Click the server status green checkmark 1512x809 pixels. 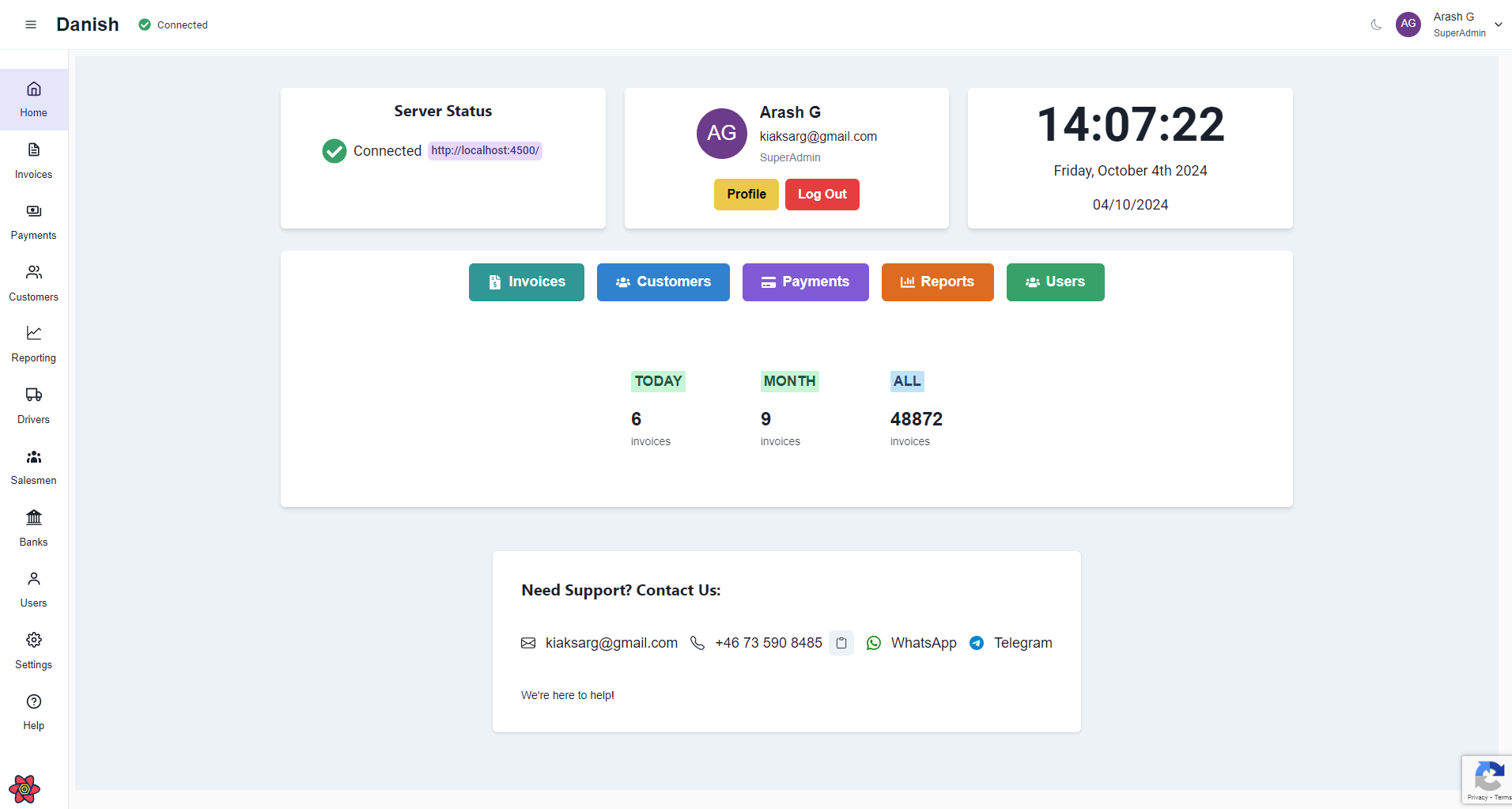tap(335, 151)
